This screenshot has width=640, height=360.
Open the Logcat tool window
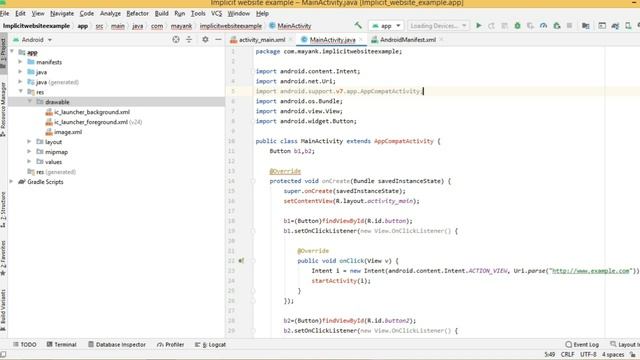pyautogui.click(x=210, y=344)
